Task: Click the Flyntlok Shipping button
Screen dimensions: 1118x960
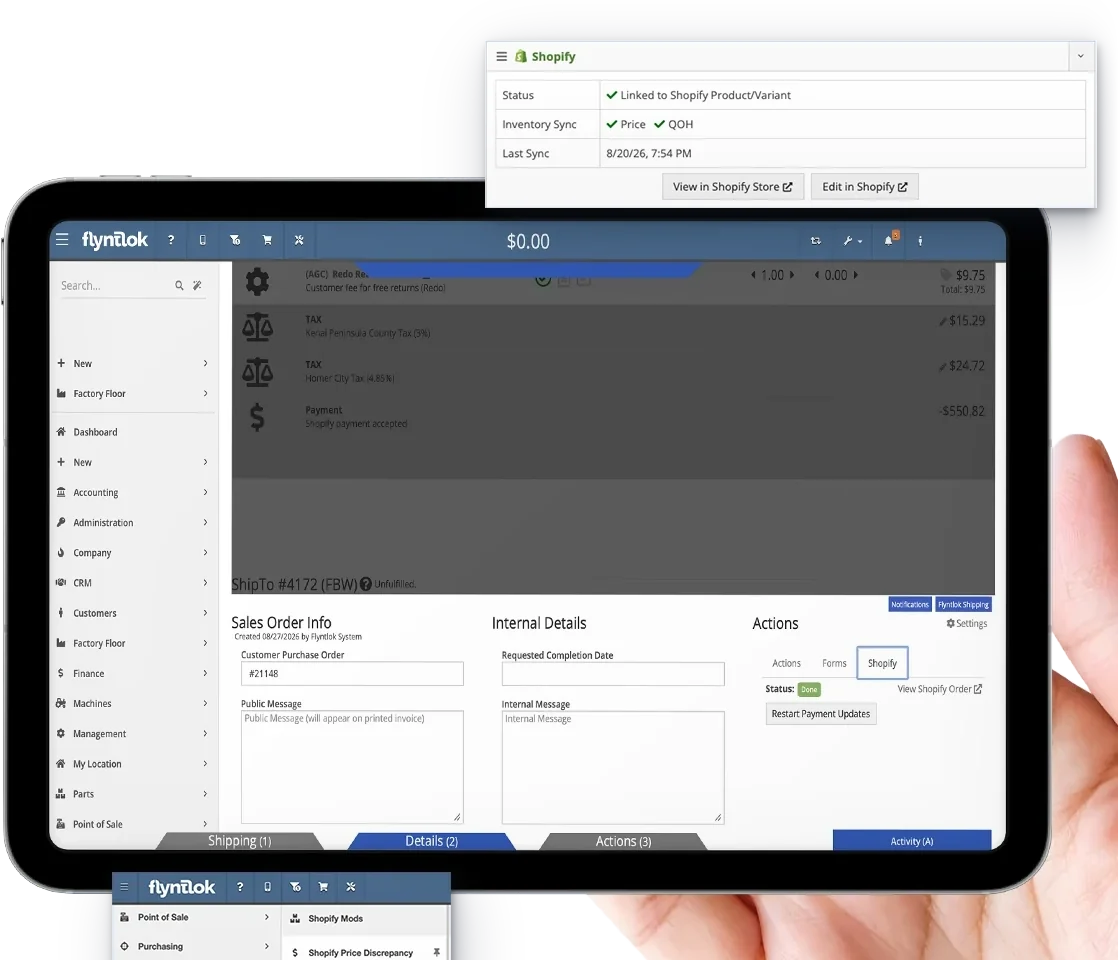Action: [x=963, y=604]
